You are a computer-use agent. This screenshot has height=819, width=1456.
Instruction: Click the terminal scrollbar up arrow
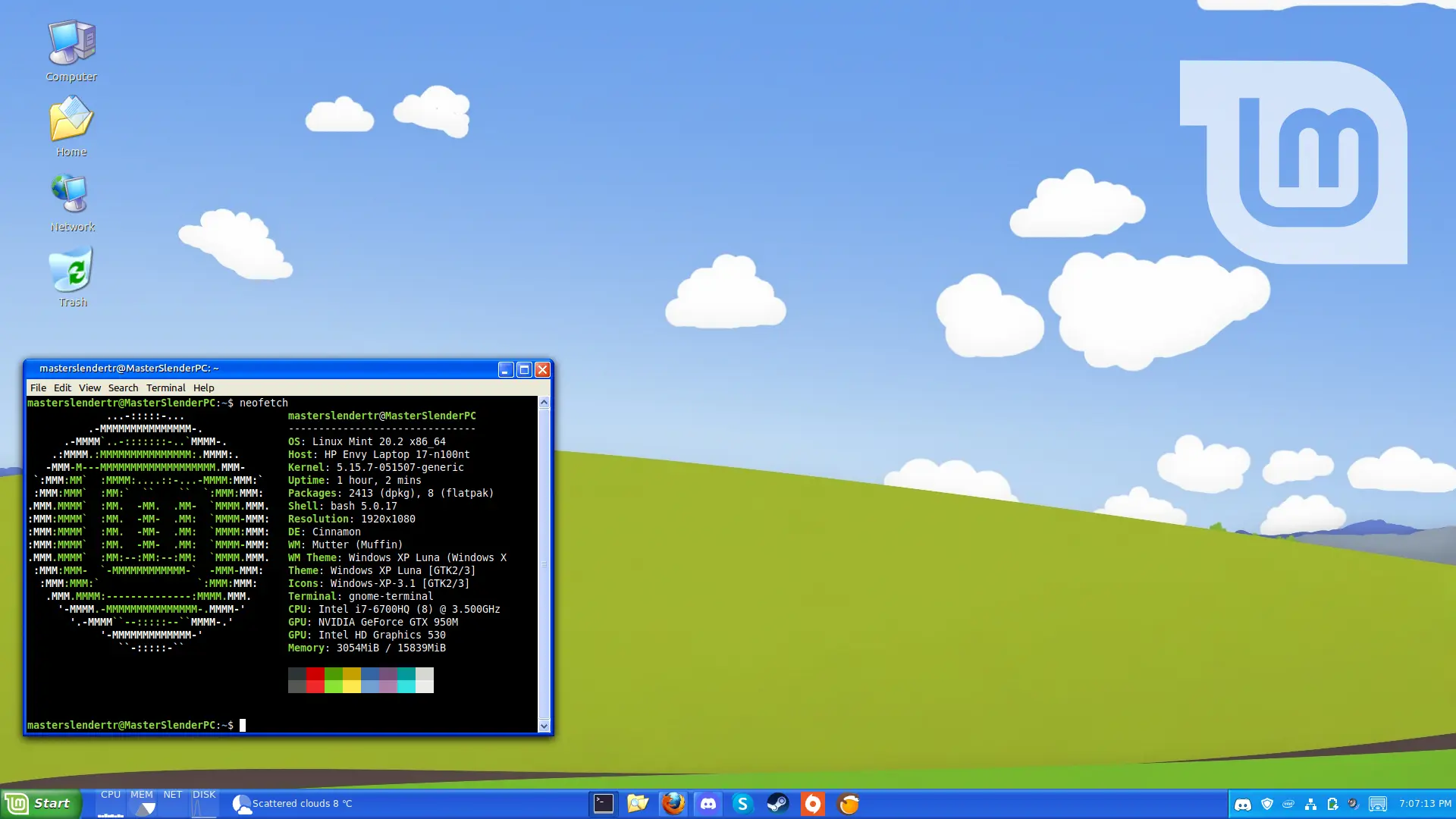point(544,403)
